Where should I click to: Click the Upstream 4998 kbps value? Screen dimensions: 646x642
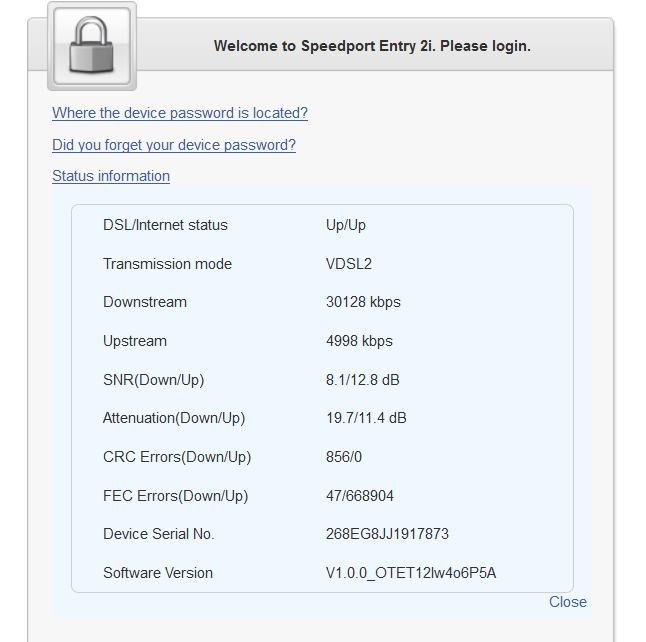pos(359,341)
